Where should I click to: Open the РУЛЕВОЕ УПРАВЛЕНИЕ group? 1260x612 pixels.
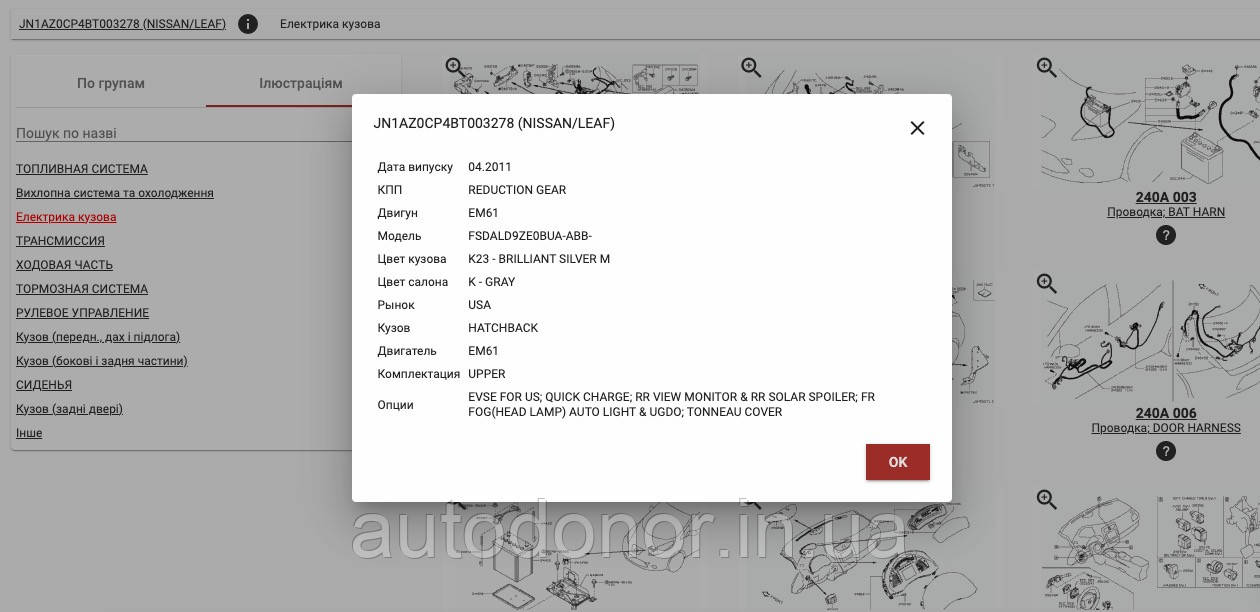pos(82,313)
